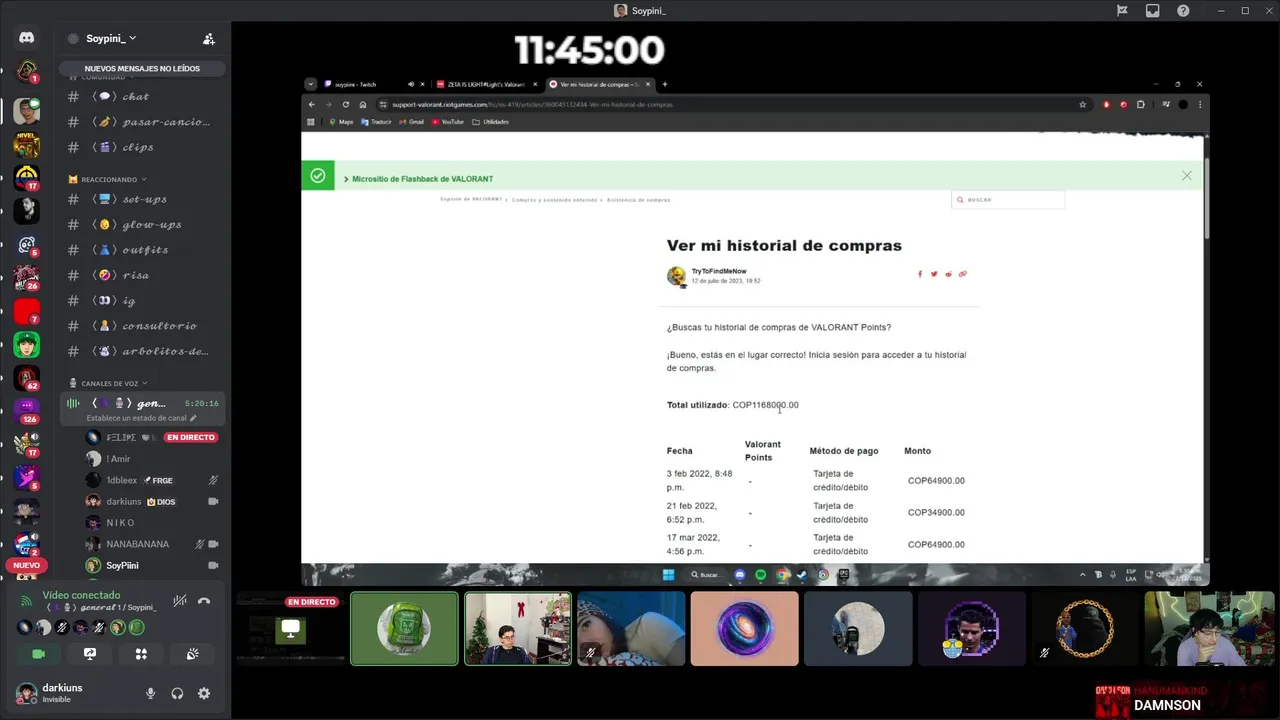Click browser back arrow in stream
This screenshot has height=720, width=1280.
pos(311,104)
